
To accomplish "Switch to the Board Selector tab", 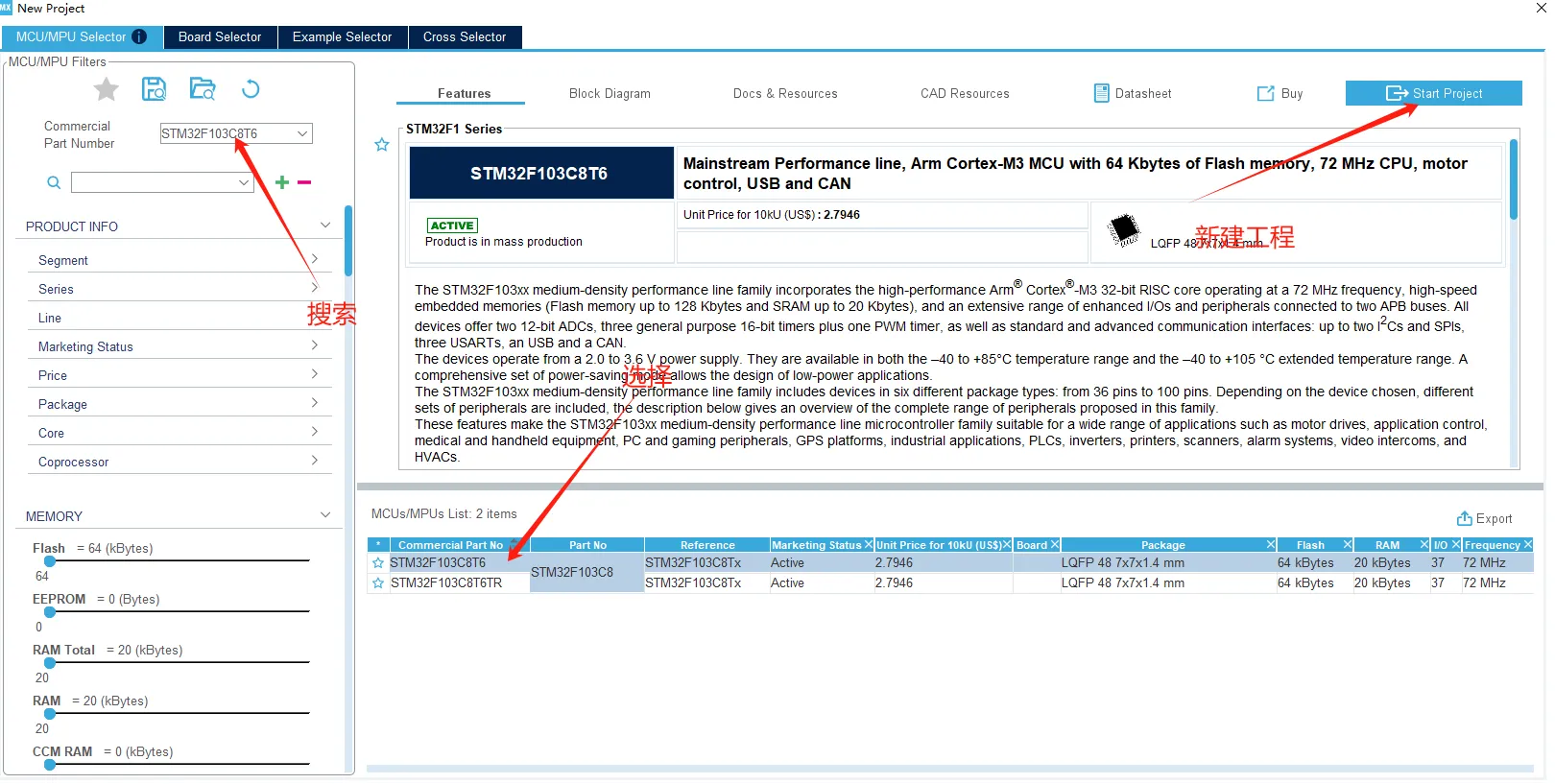I will (x=220, y=37).
